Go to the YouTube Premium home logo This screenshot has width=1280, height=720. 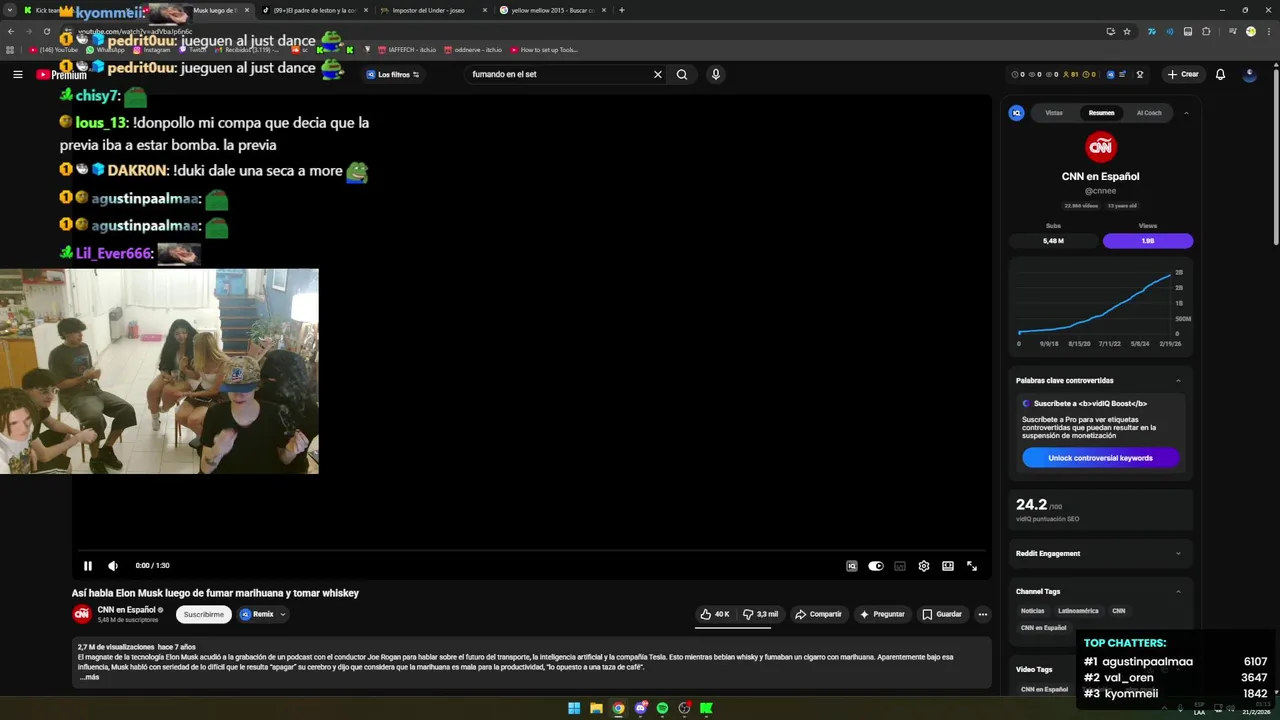(61, 74)
